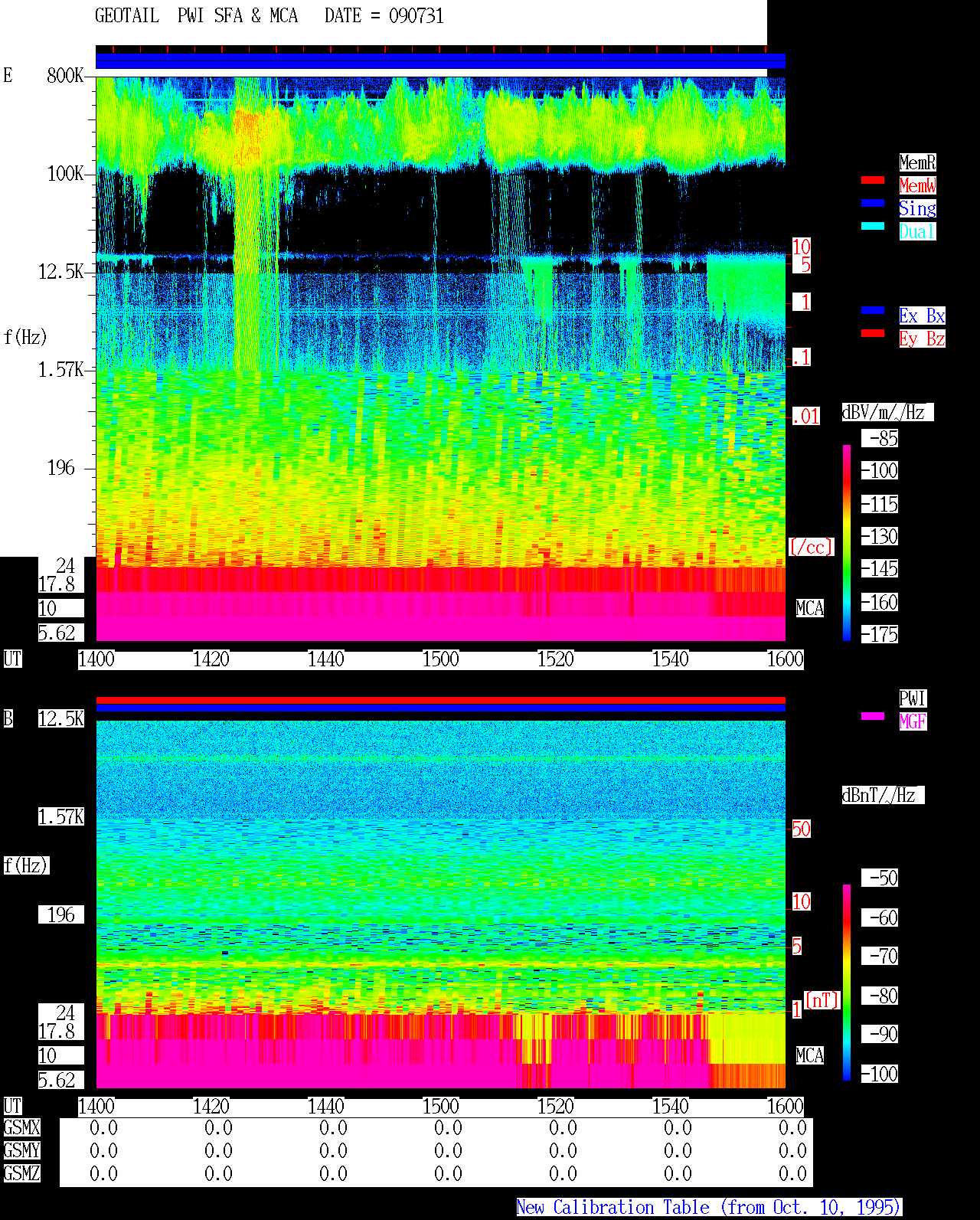This screenshot has height=1220, width=980.
Task: Click the 1520 UT tick on the lower time axis
Action: click(555, 1107)
